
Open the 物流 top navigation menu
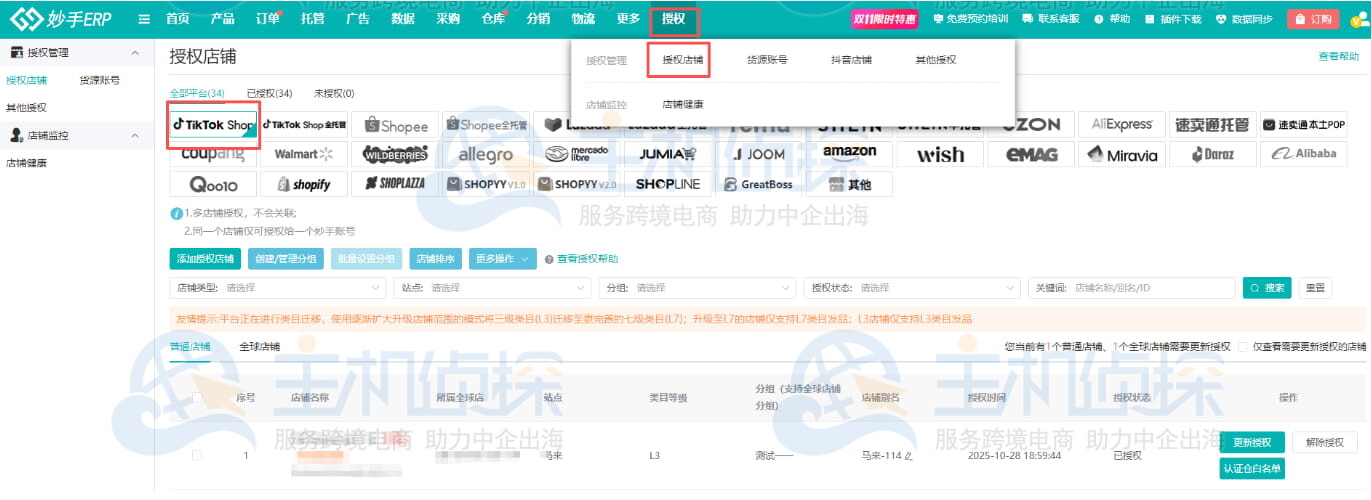click(583, 19)
